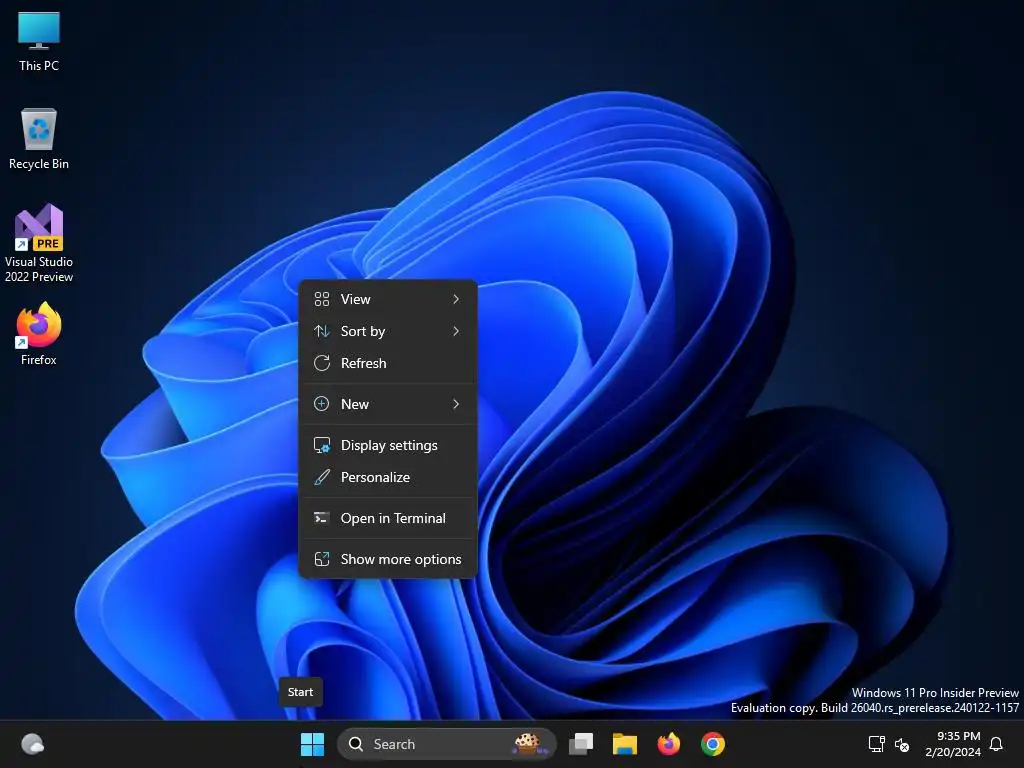Launch Firefox from the taskbar
The height and width of the screenshot is (768, 1024).
(x=668, y=744)
